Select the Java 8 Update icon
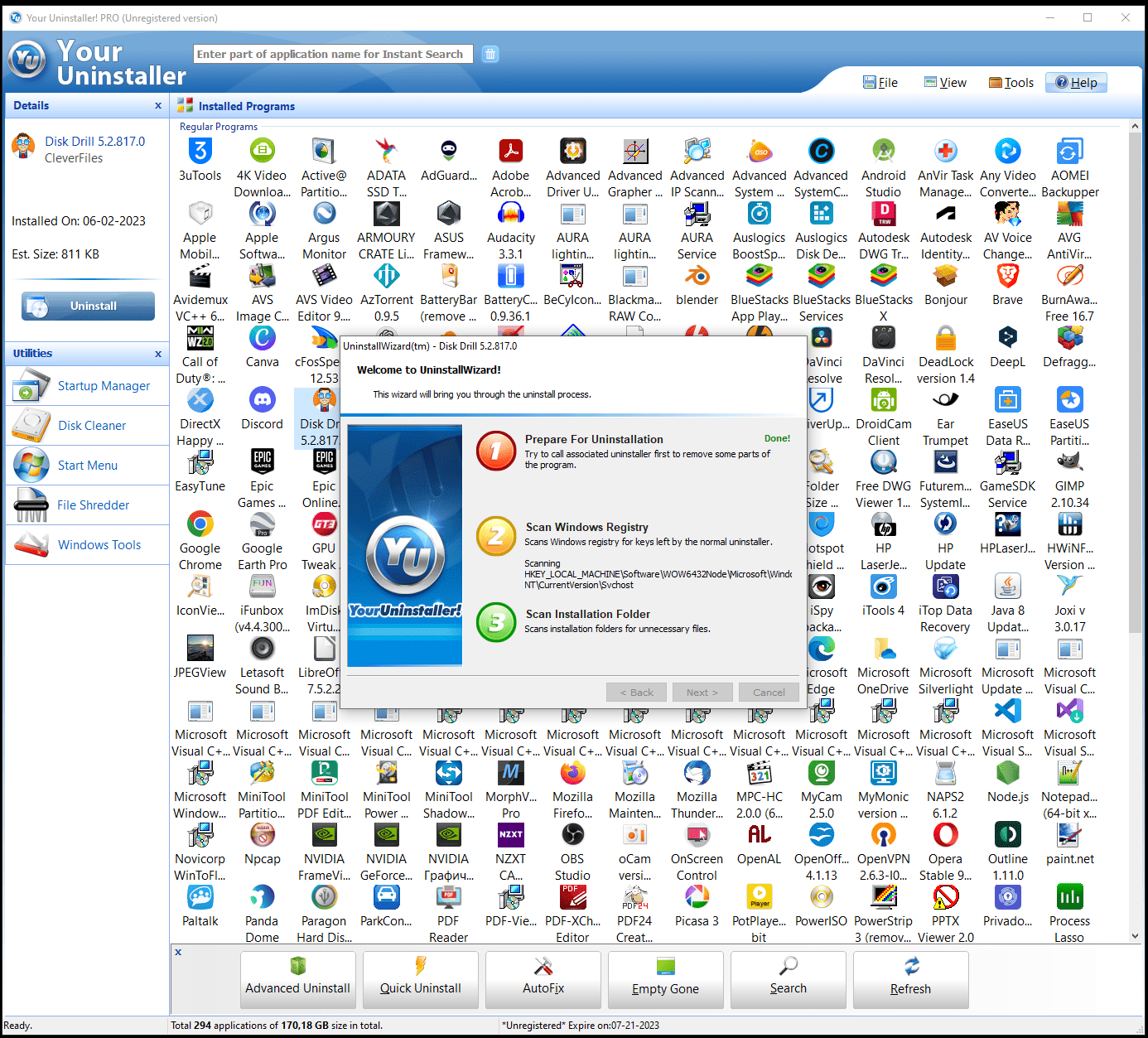The image size is (1148, 1038). tap(1008, 587)
